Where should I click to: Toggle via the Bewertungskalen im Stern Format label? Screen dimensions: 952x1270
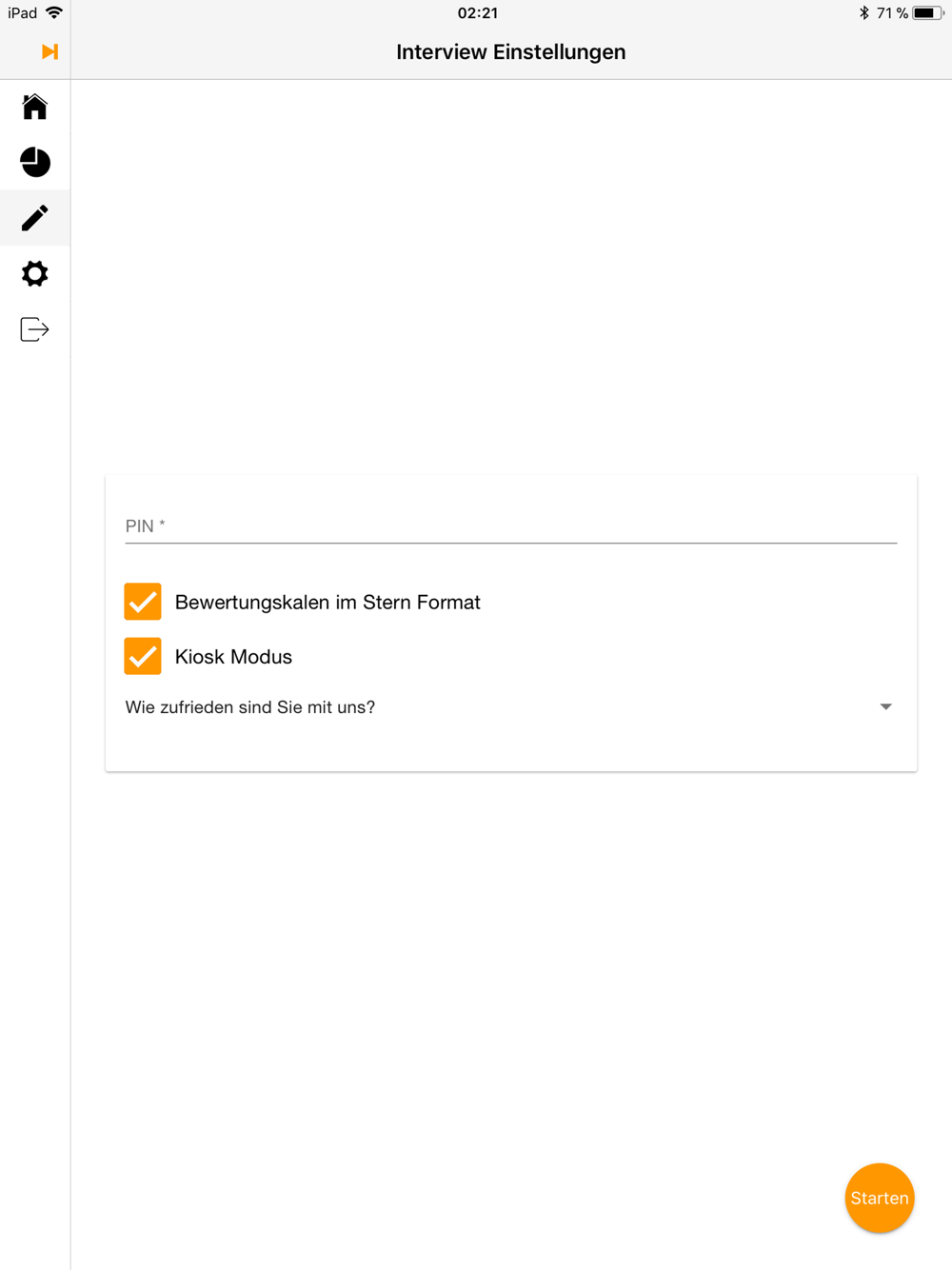pos(327,603)
